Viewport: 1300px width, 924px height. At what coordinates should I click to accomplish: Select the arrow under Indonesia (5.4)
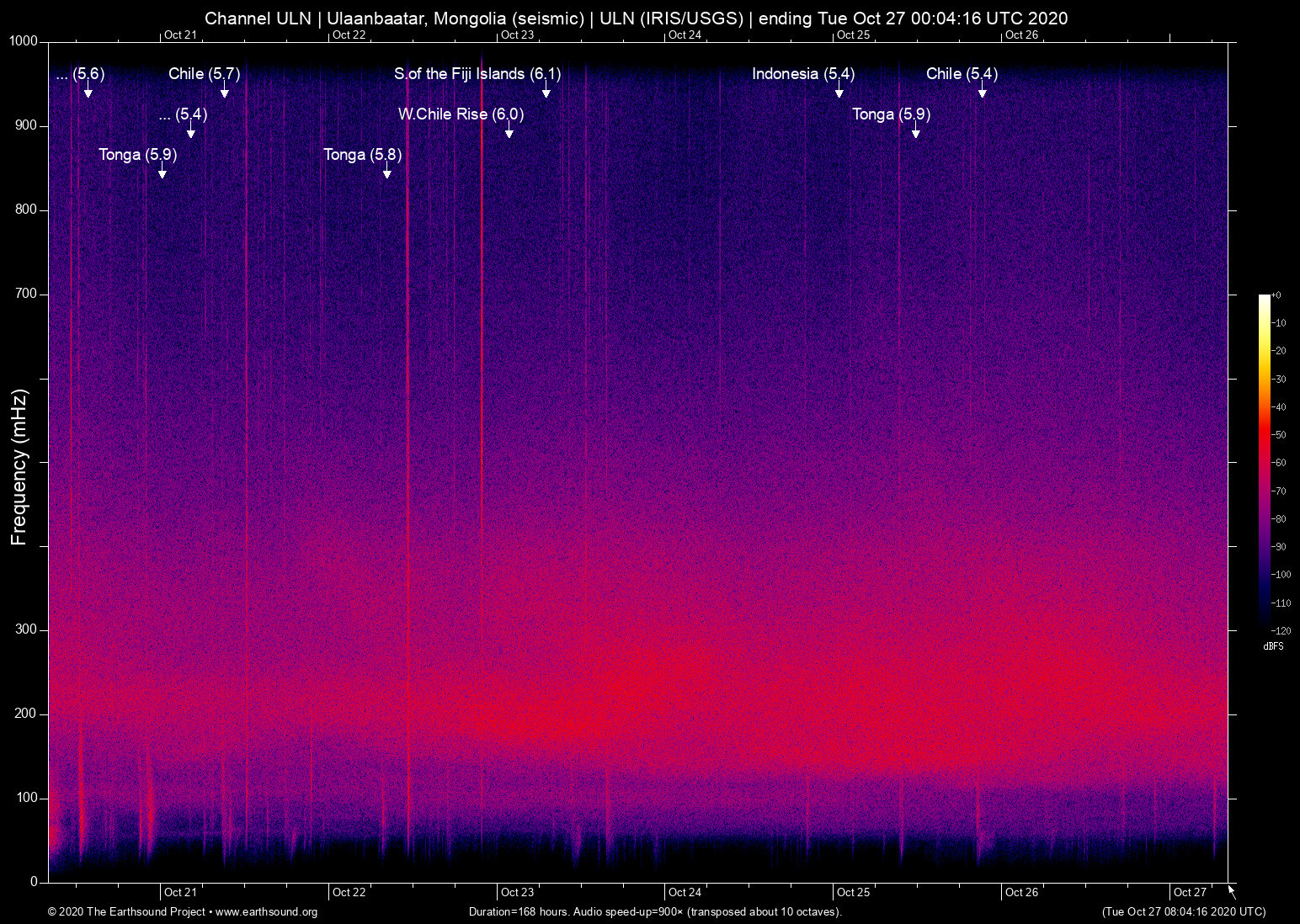coord(839,91)
